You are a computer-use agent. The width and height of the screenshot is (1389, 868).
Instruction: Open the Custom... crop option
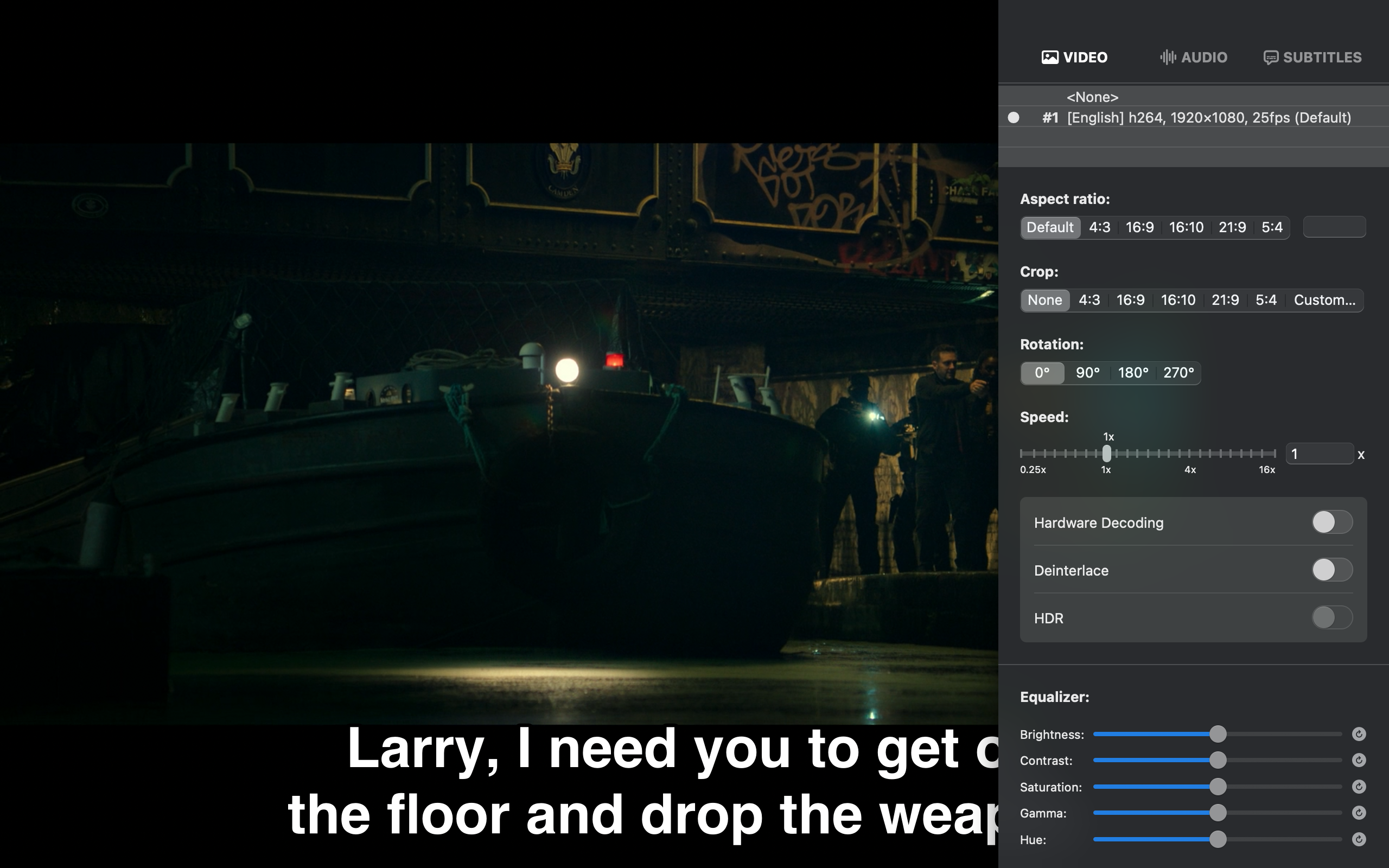pyautogui.click(x=1324, y=300)
